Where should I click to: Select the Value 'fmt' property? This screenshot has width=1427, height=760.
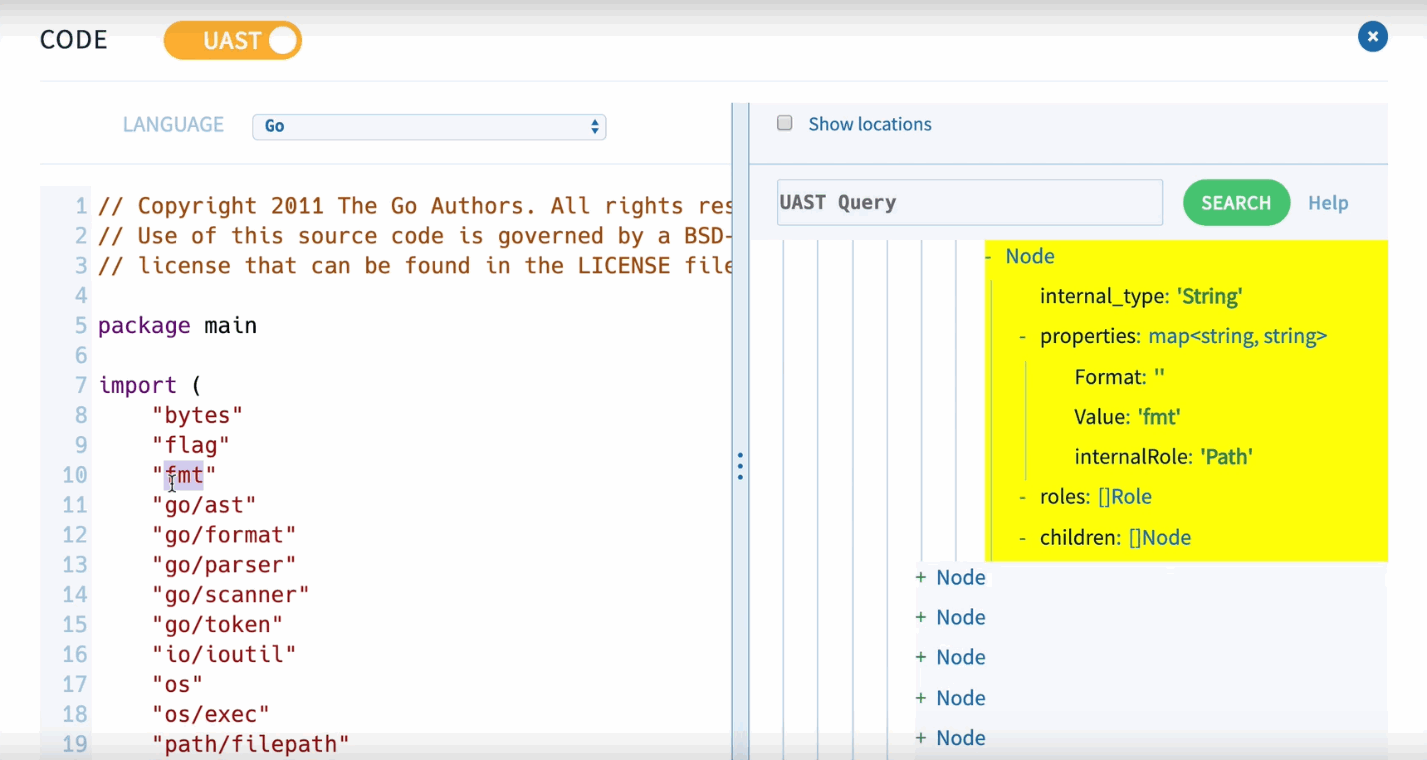point(1128,417)
